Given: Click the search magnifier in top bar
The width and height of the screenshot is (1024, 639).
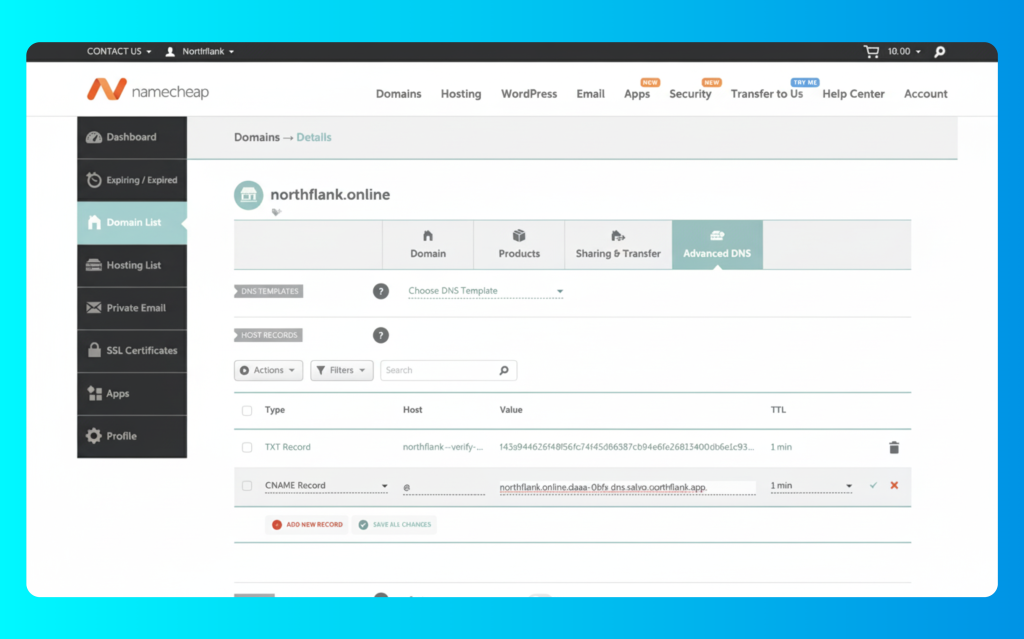Looking at the screenshot, I should coord(939,51).
